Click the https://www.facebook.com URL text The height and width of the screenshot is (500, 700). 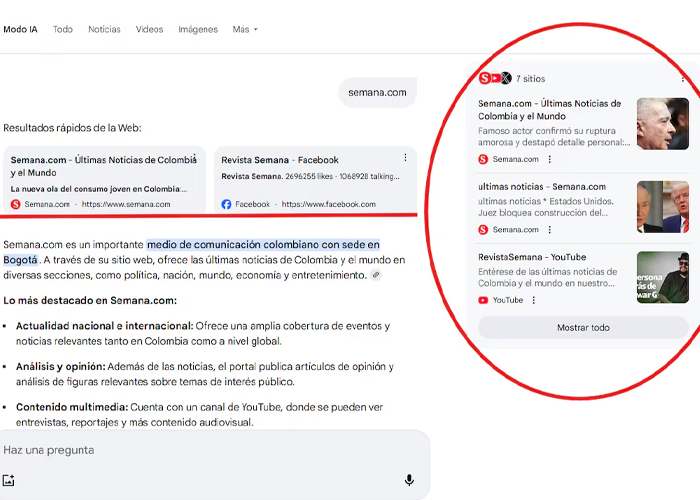coord(329,204)
